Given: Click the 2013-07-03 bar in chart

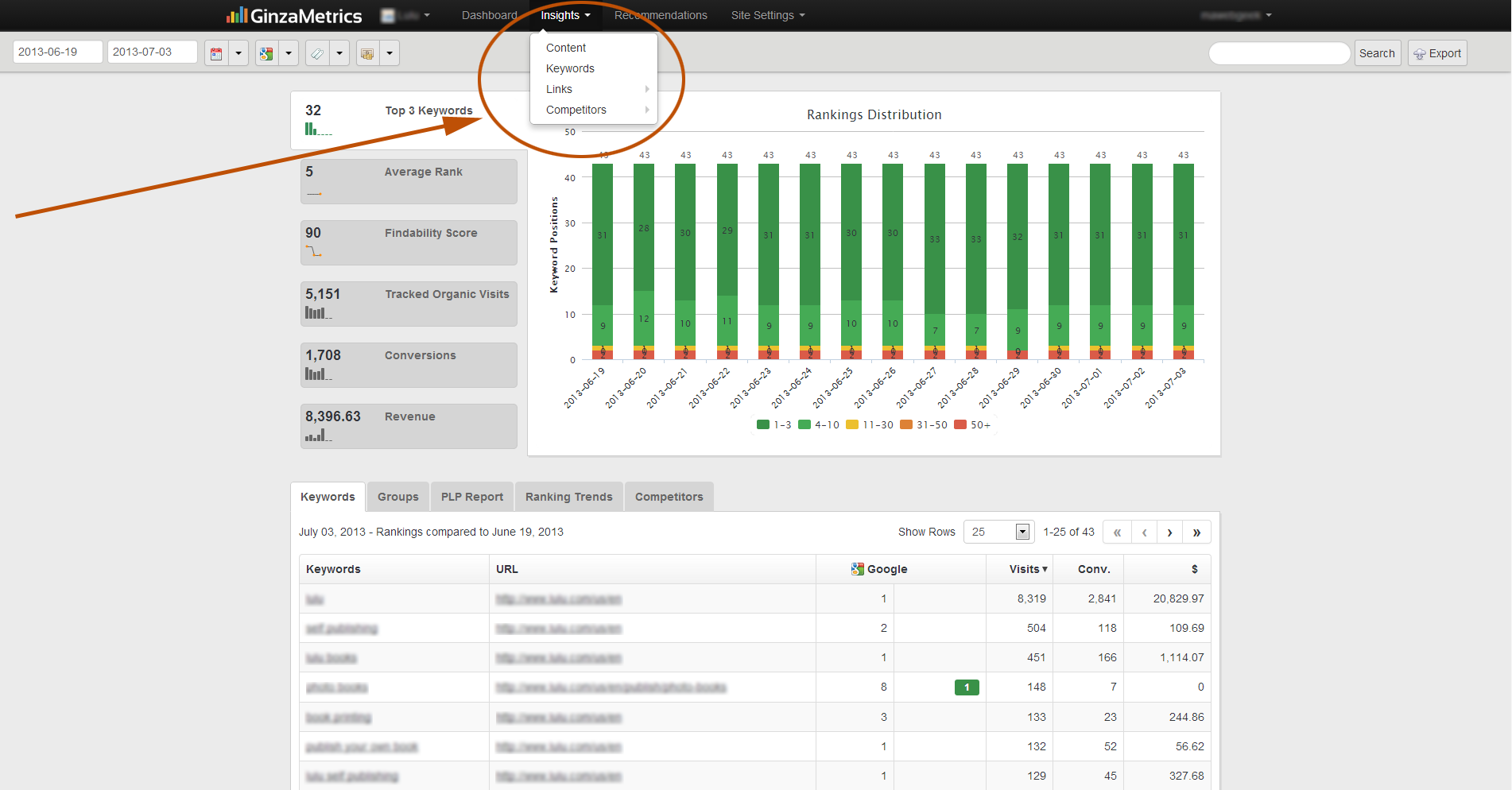Looking at the screenshot, I should pyautogui.click(x=1184, y=261).
